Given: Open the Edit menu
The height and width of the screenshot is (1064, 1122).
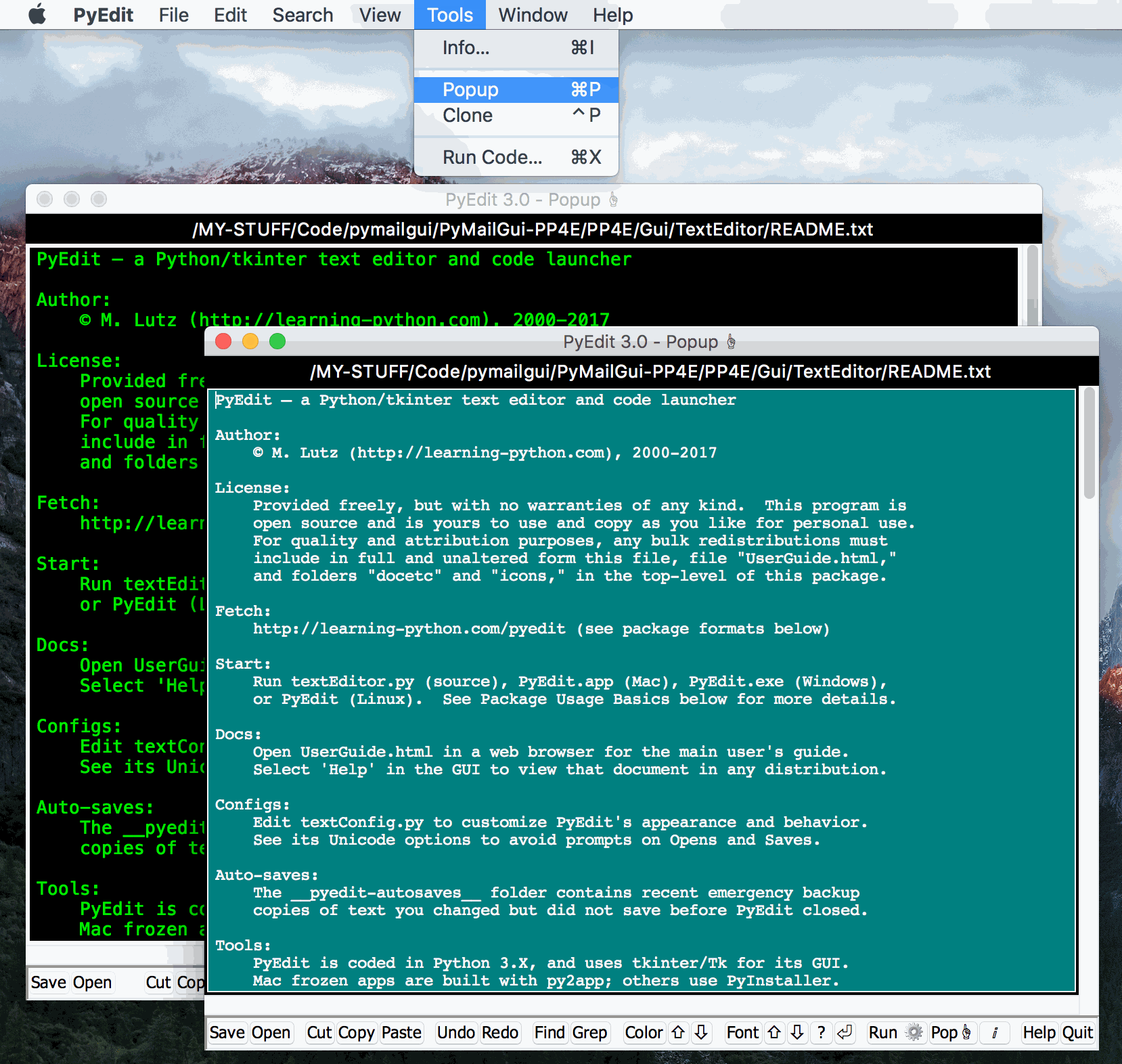Looking at the screenshot, I should [x=230, y=14].
